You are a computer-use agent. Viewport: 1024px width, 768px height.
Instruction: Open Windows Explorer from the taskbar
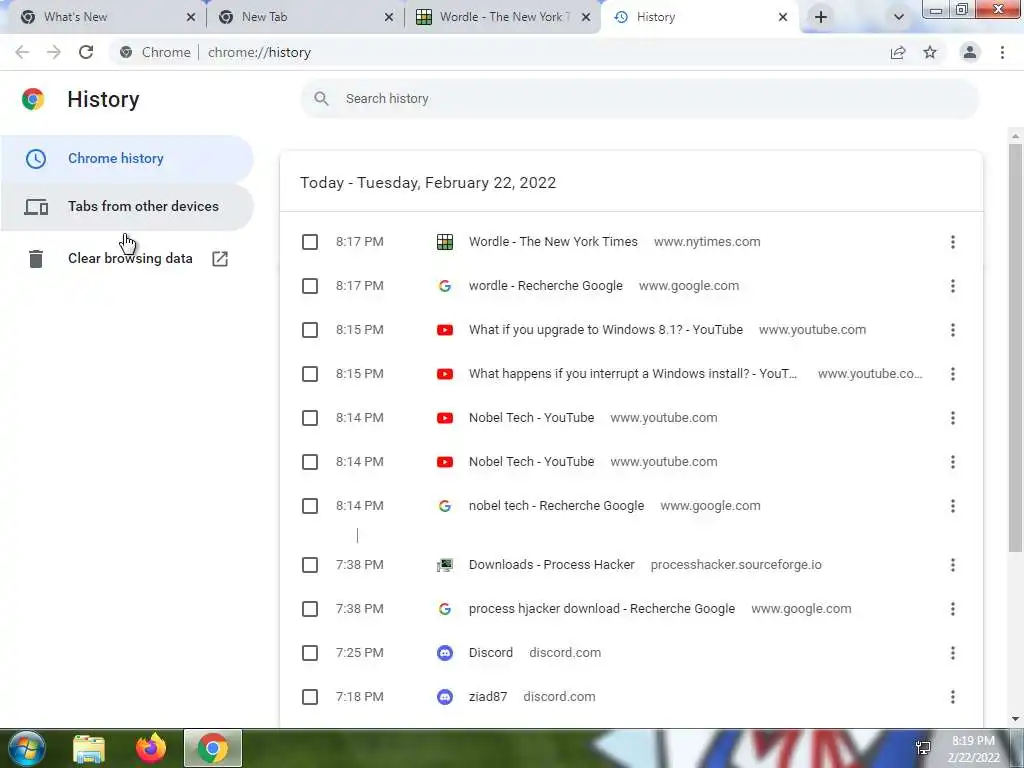88,749
